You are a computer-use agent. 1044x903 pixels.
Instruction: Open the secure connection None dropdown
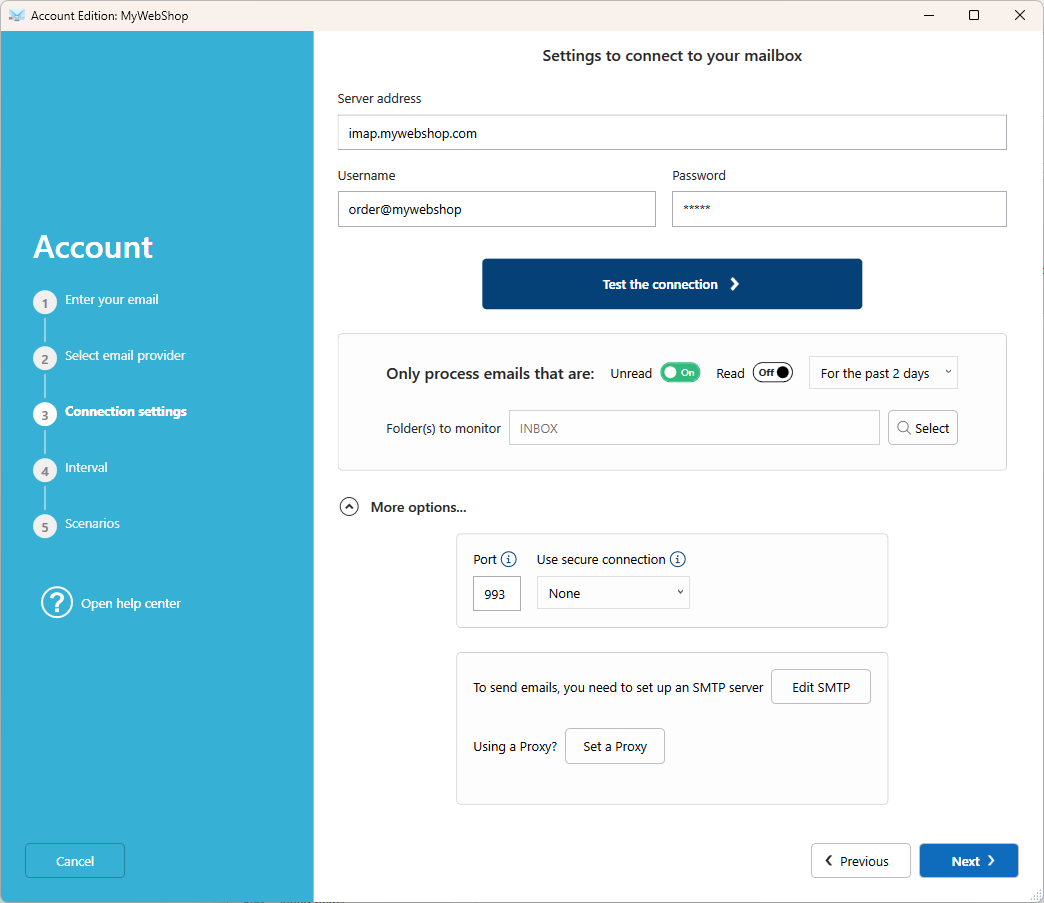pyautogui.click(x=613, y=593)
